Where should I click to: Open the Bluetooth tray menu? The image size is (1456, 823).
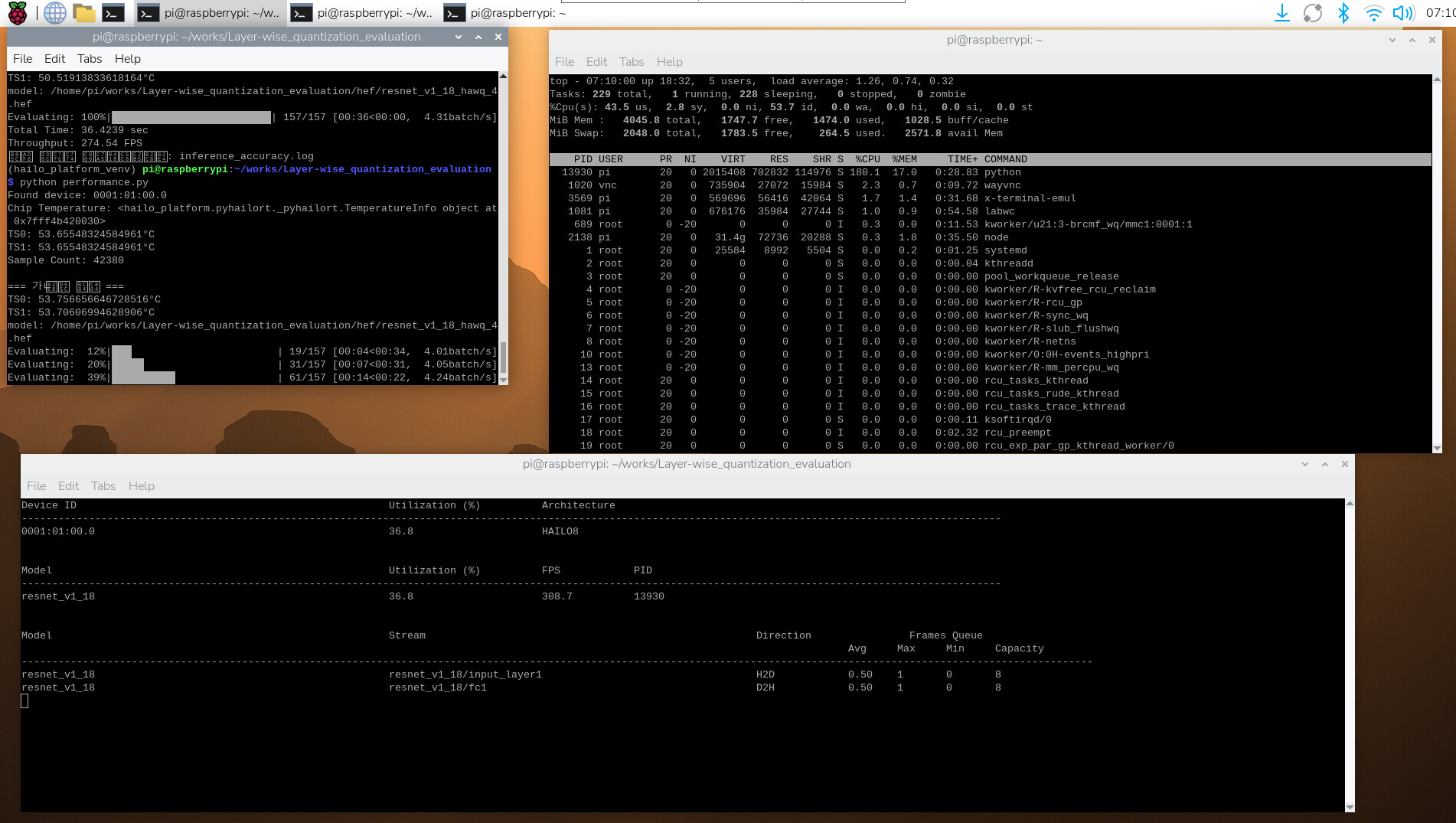click(1343, 13)
